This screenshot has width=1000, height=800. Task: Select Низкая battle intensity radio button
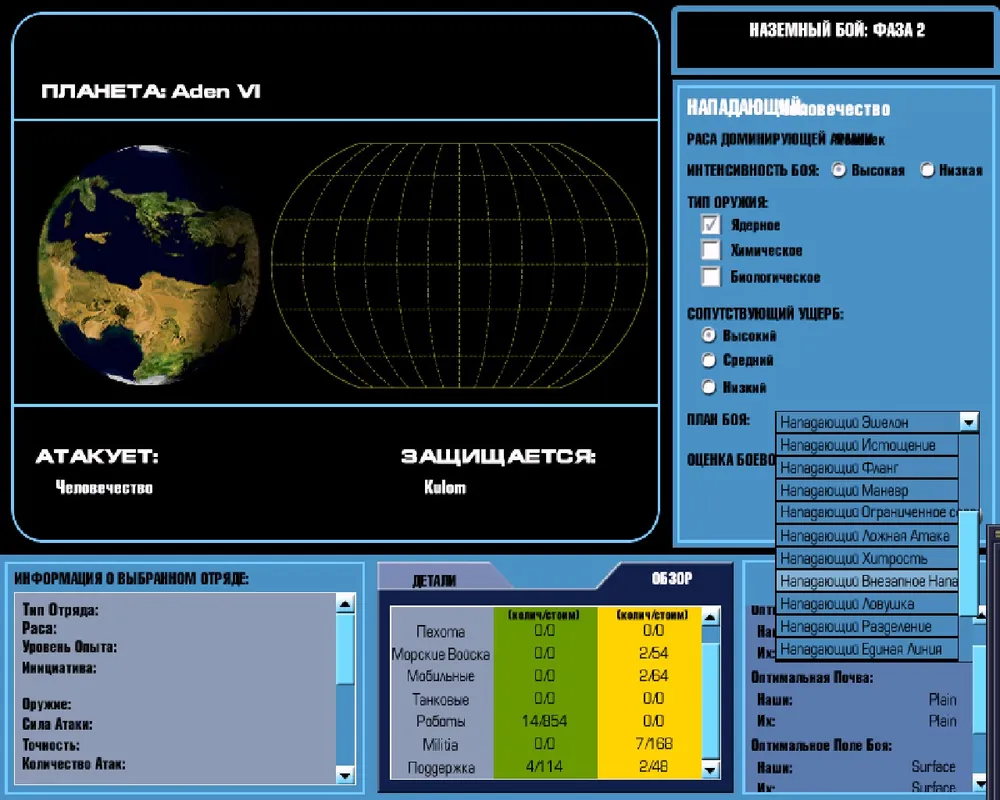[x=927, y=170]
